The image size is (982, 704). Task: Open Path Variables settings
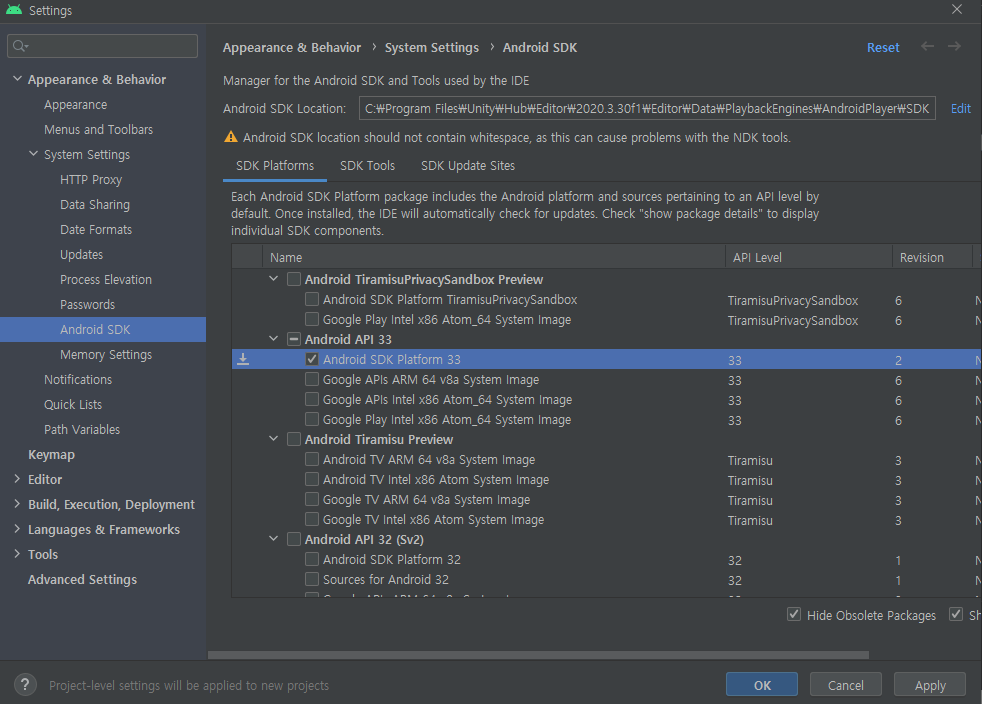tap(81, 430)
